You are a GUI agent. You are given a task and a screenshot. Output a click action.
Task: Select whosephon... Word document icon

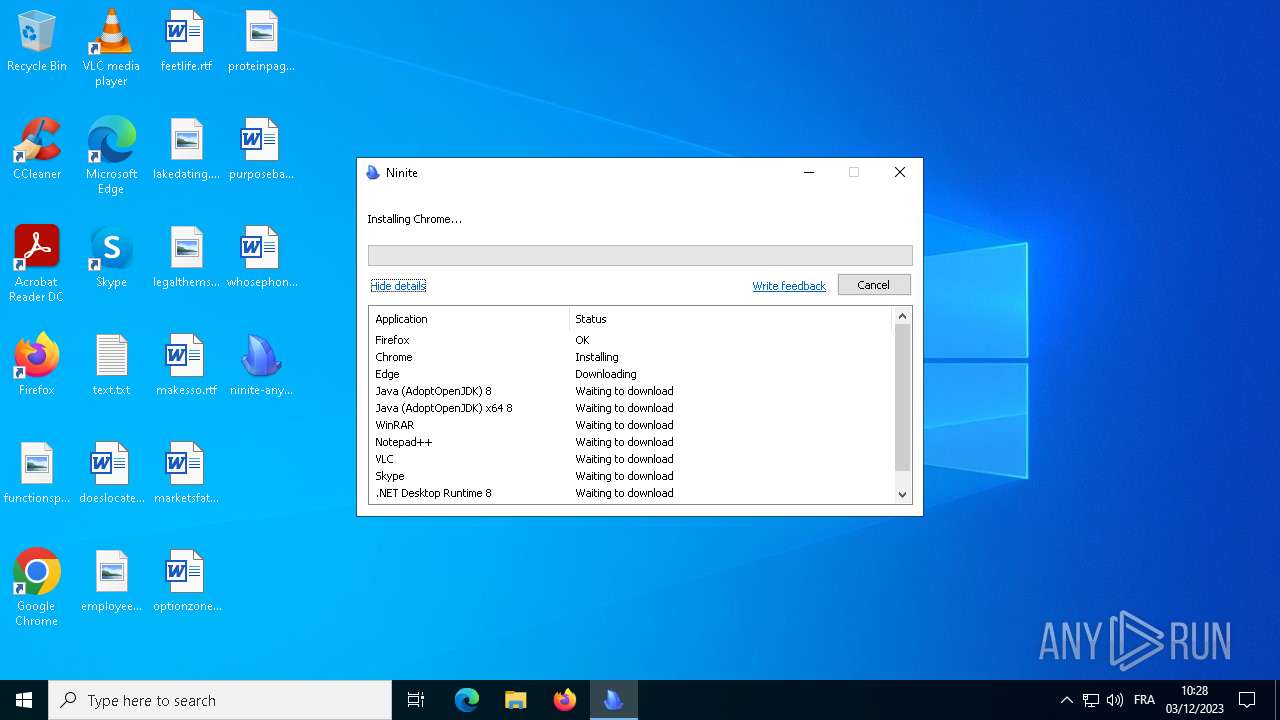pyautogui.click(x=261, y=258)
